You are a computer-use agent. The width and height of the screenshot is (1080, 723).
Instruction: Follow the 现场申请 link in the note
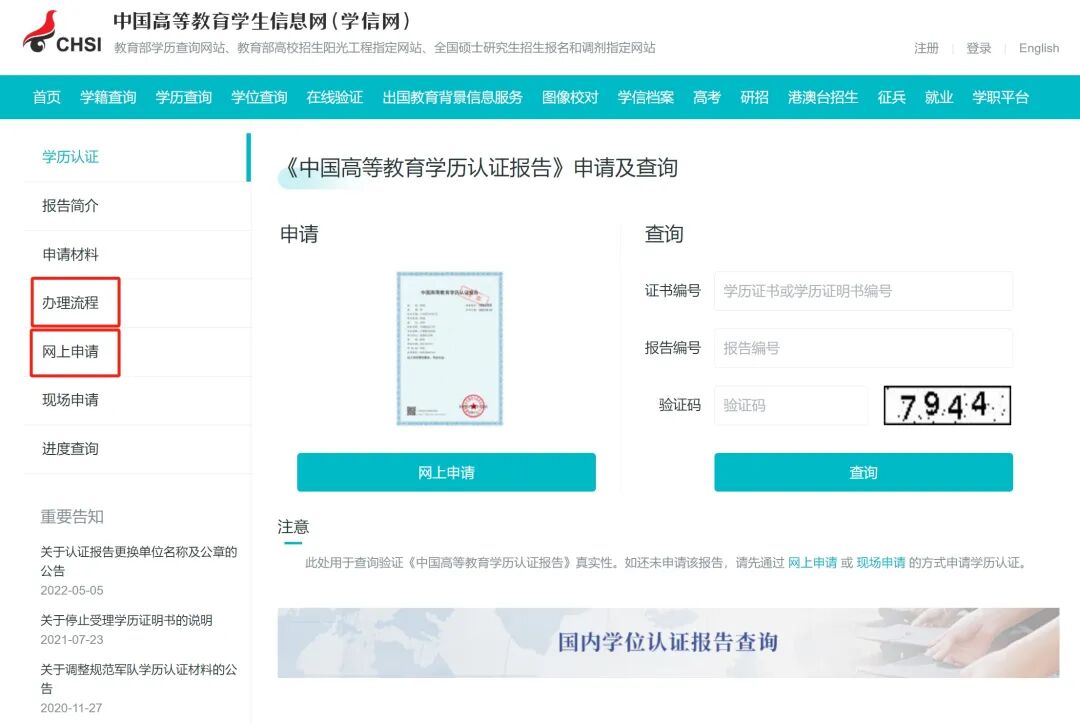[880, 563]
